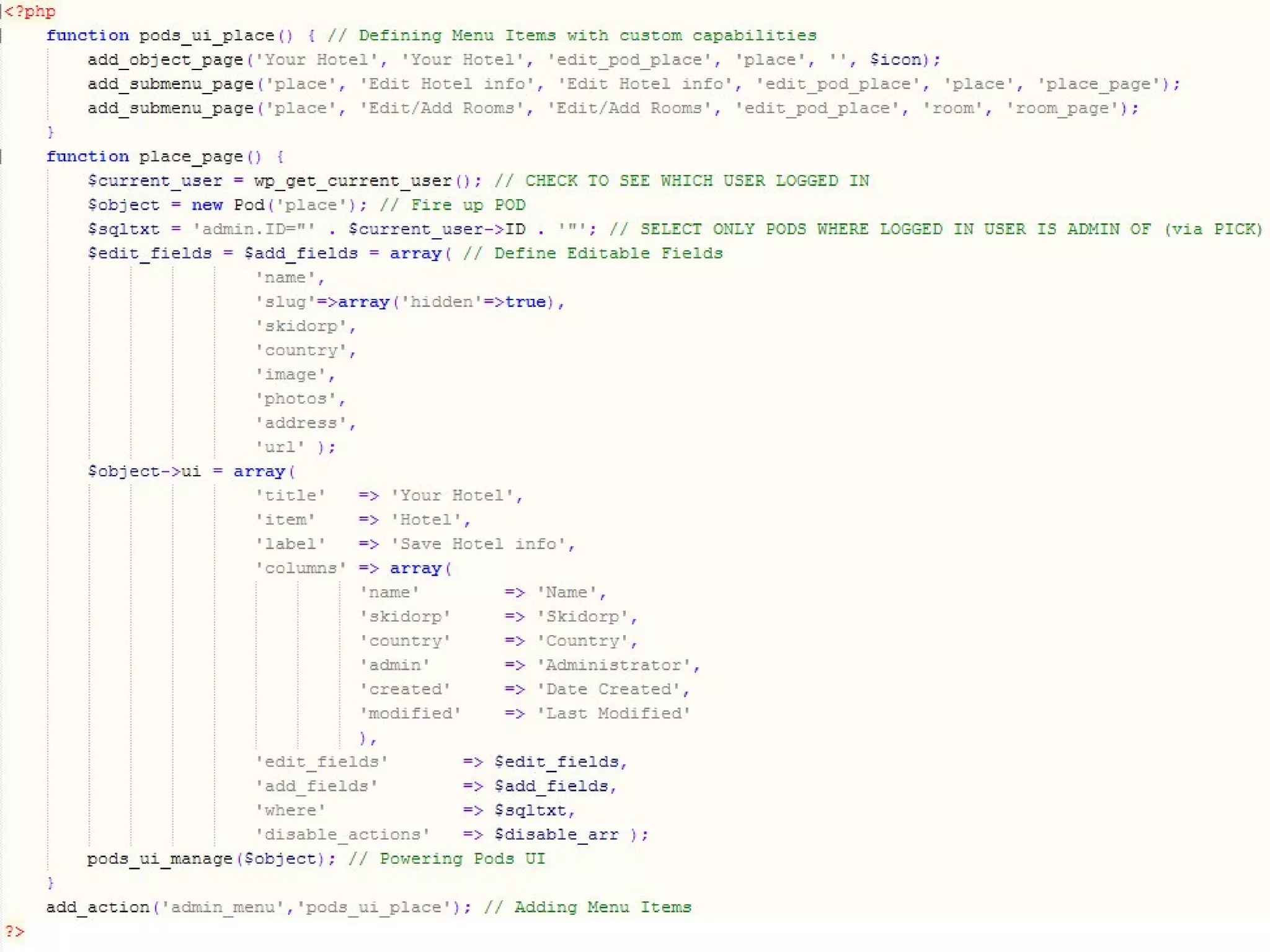
Task: Click the place_page function definition name
Action: [x=190, y=156]
